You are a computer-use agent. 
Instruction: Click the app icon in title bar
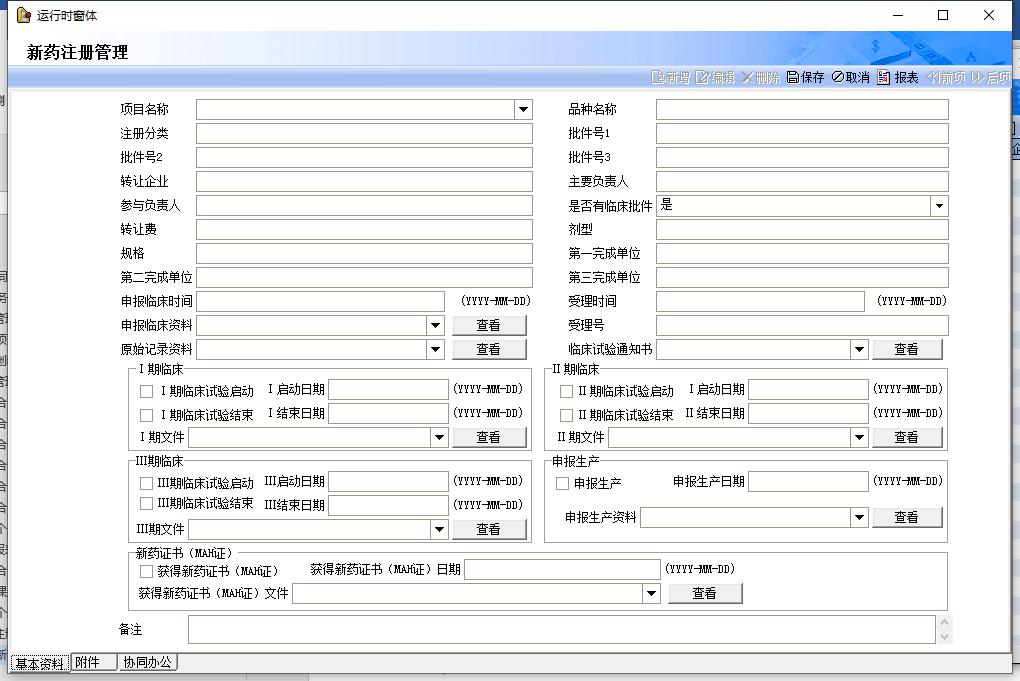click(23, 15)
